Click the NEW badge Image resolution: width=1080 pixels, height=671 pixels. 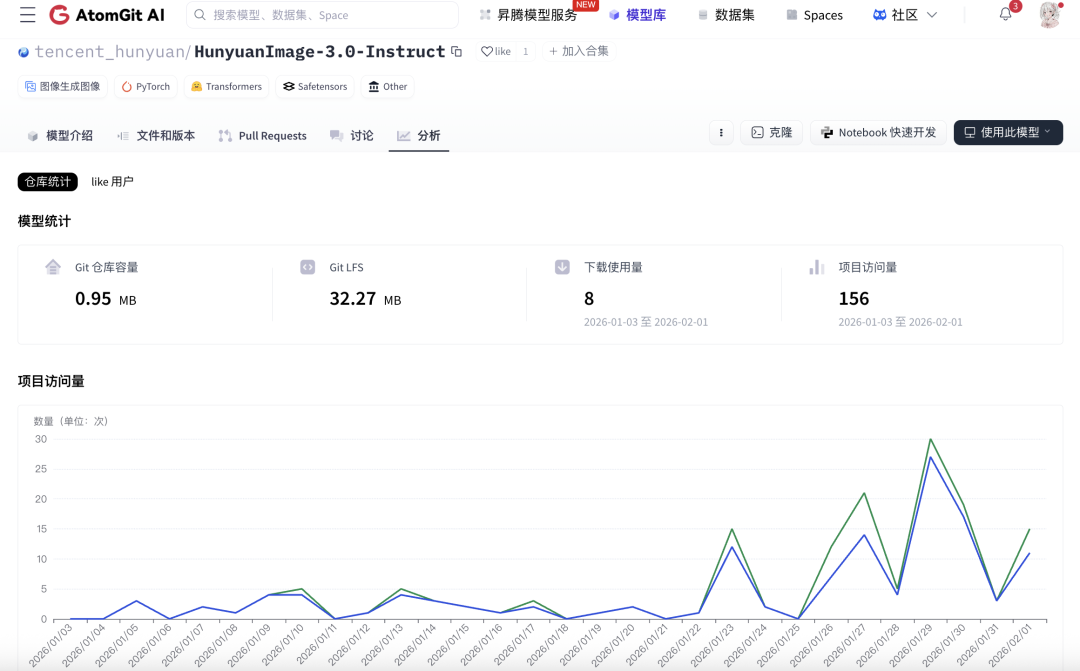pos(585,5)
